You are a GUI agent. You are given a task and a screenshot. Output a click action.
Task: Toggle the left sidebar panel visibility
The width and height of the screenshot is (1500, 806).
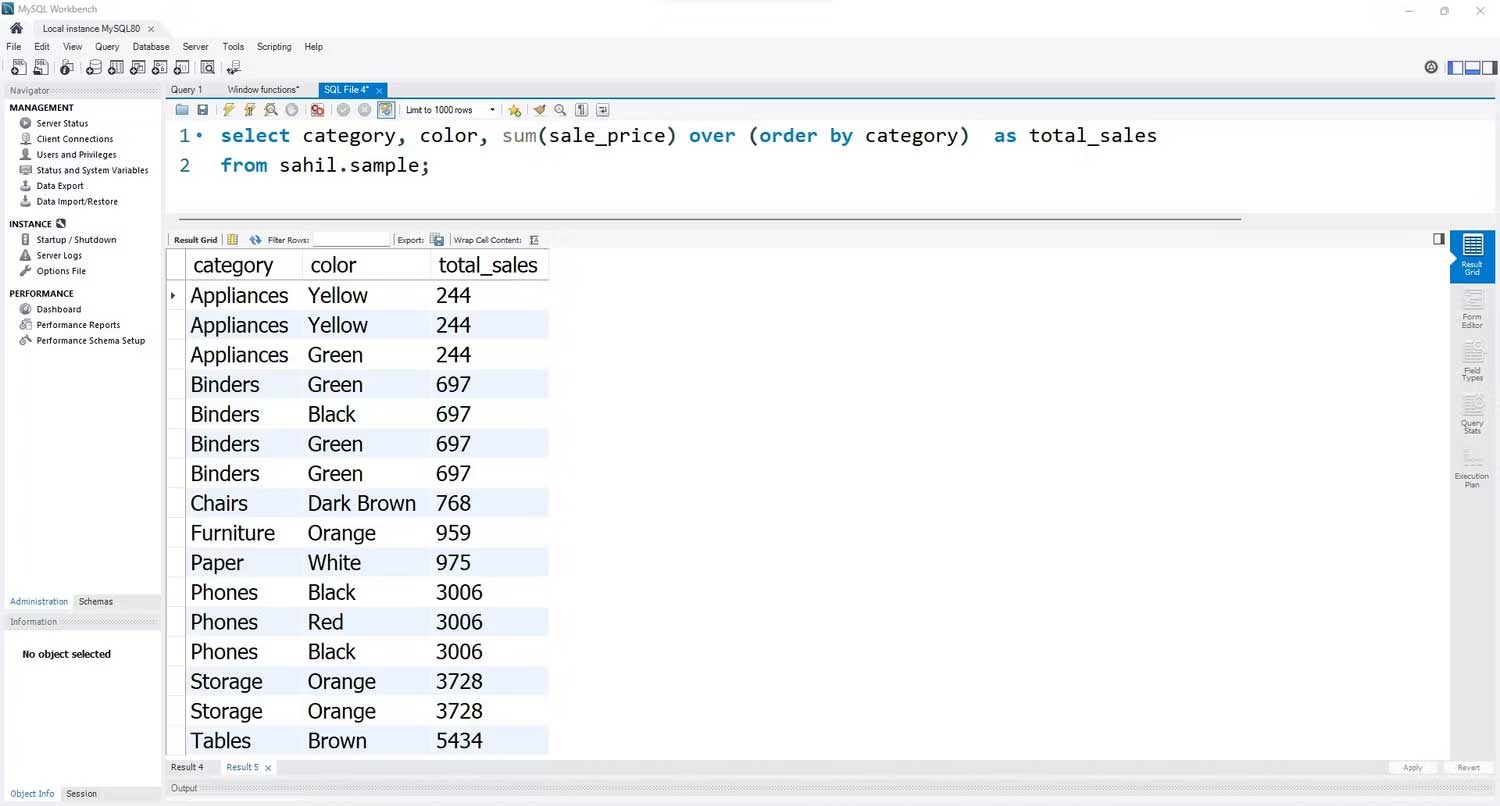click(1456, 67)
